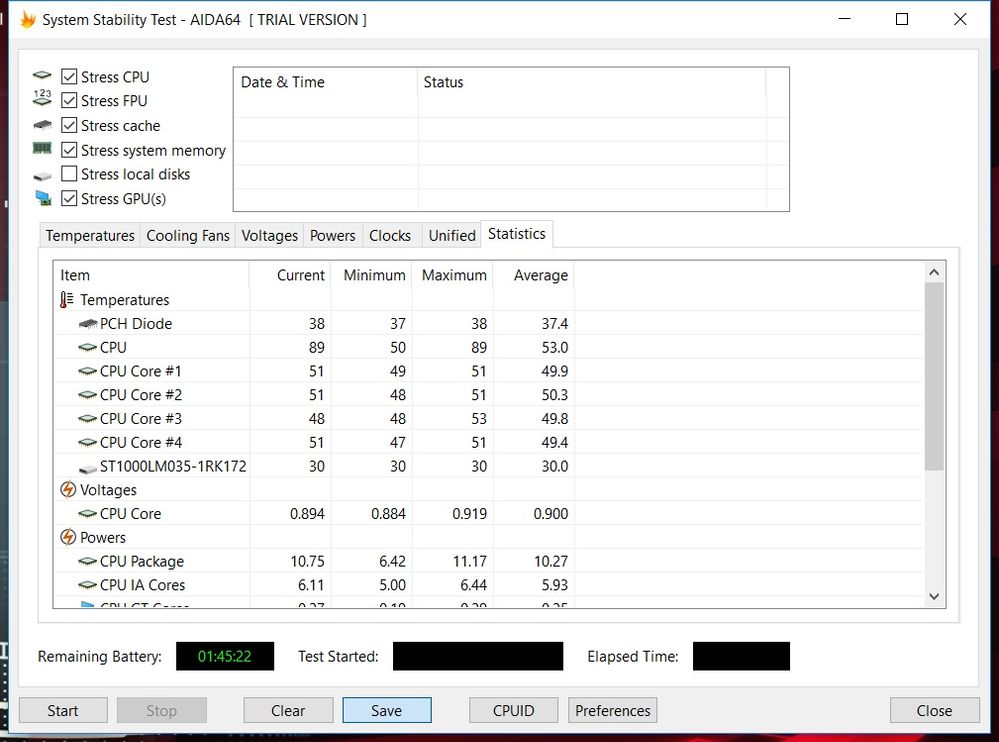999x742 pixels.
Task: Click the Elapsed Time black field
Action: click(x=741, y=656)
